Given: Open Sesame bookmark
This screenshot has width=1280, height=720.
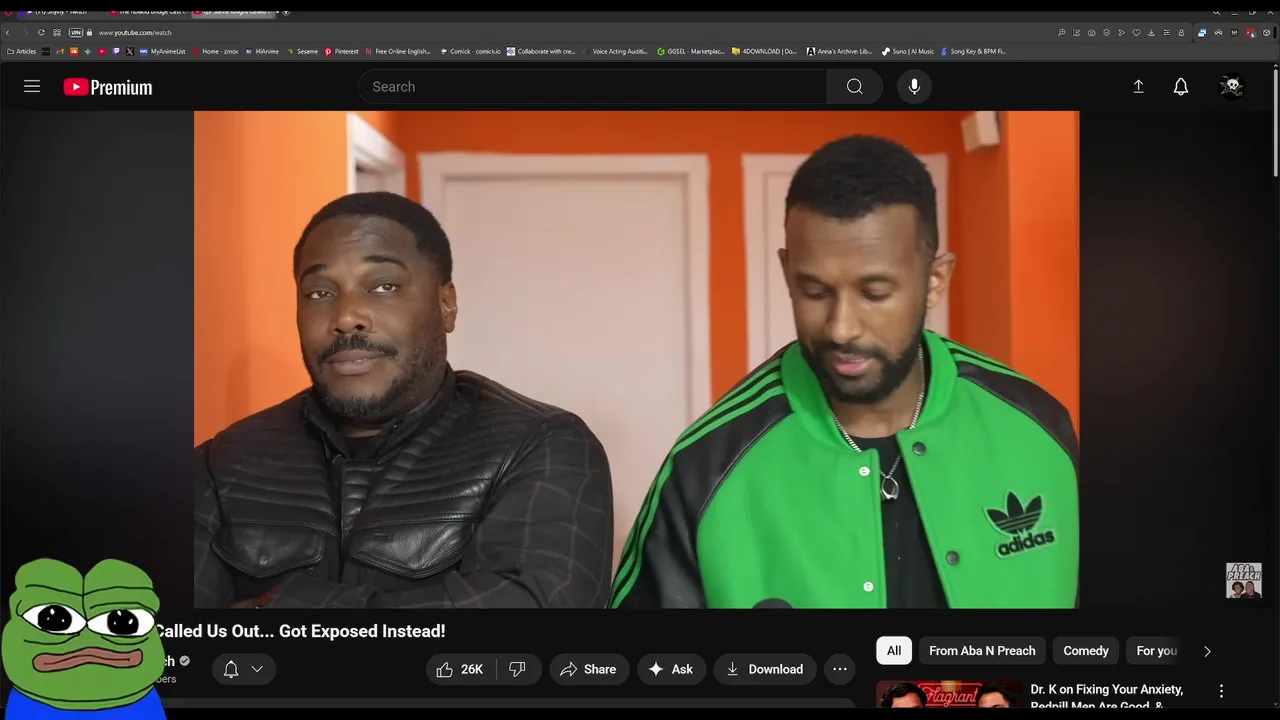Looking at the screenshot, I should pyautogui.click(x=302, y=51).
